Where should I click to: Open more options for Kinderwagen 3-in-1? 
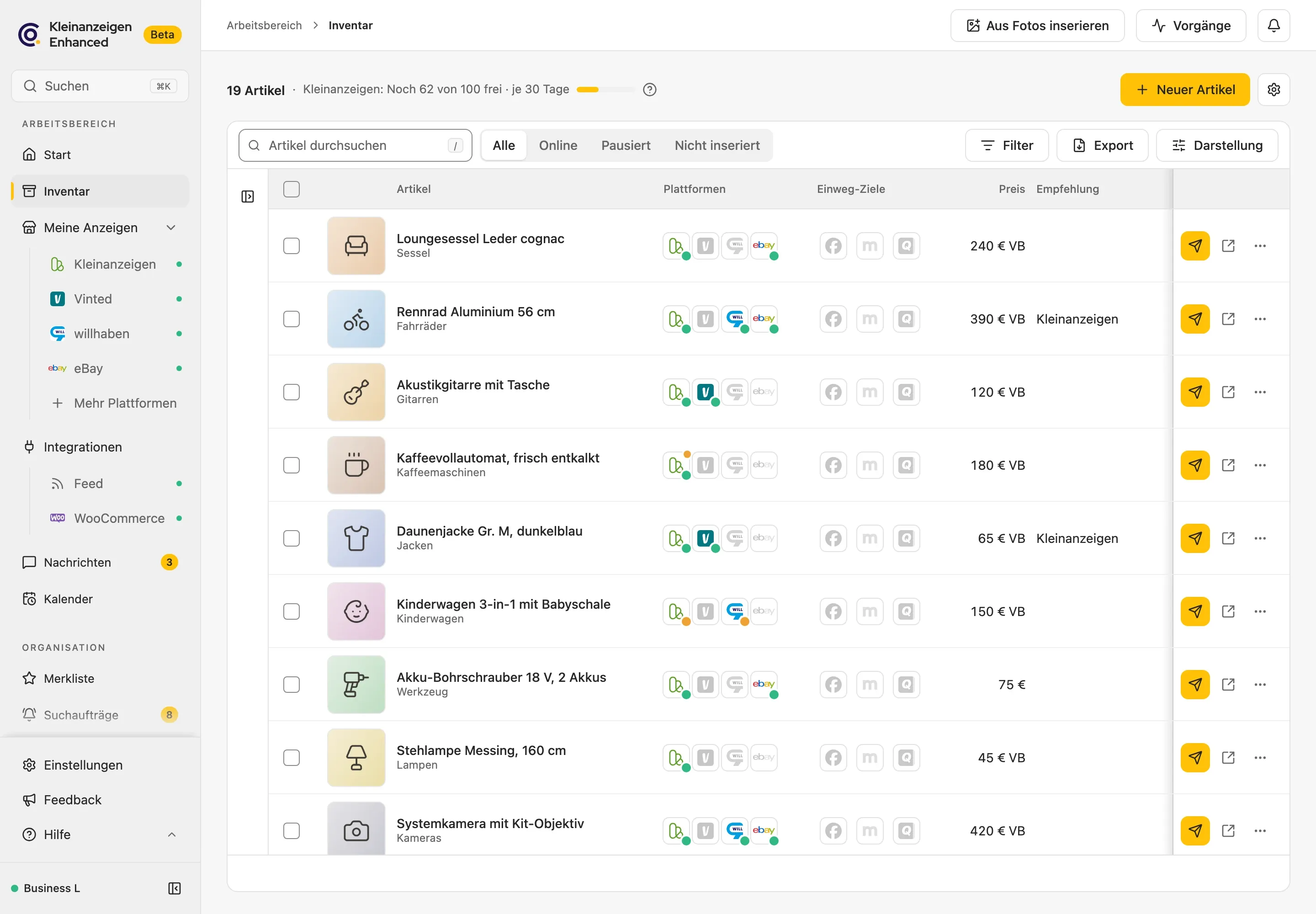[x=1260, y=611]
